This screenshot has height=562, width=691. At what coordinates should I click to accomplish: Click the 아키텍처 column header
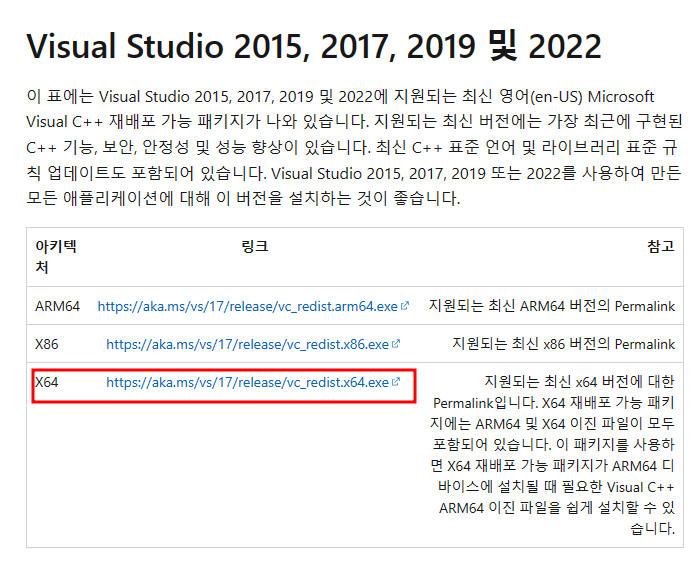pyautogui.click(x=56, y=257)
